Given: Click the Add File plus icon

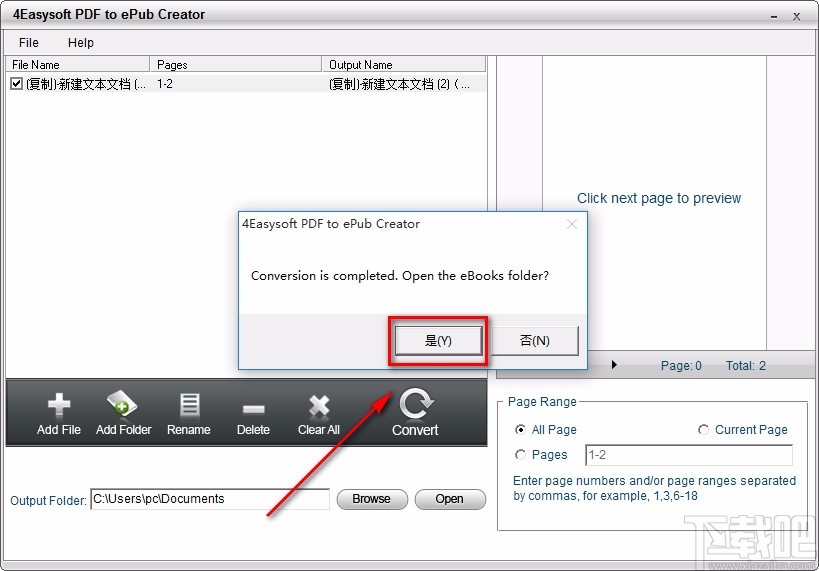Looking at the screenshot, I should coord(58,406).
